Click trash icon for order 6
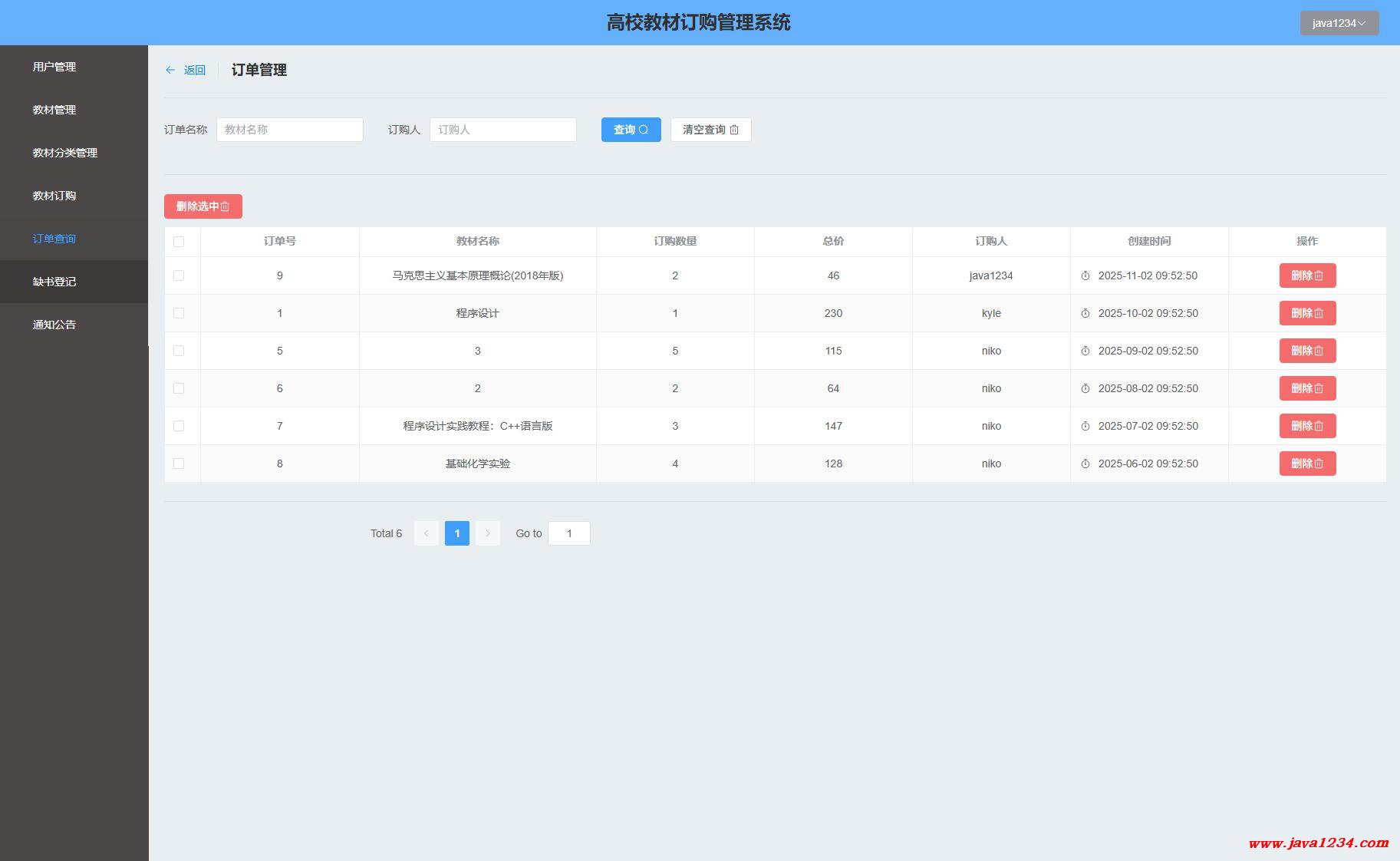Viewport: 1400px width, 861px height. click(1319, 388)
